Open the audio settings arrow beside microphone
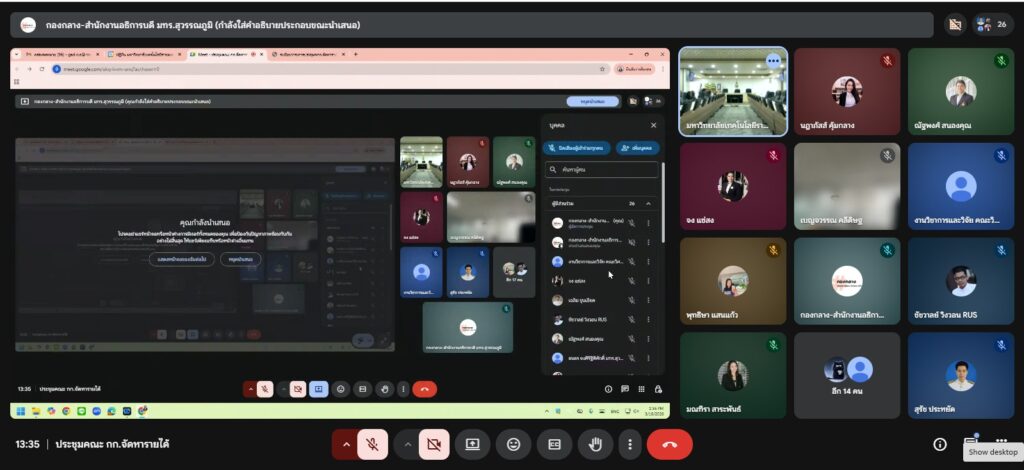This screenshot has width=1024, height=470. tap(346, 444)
